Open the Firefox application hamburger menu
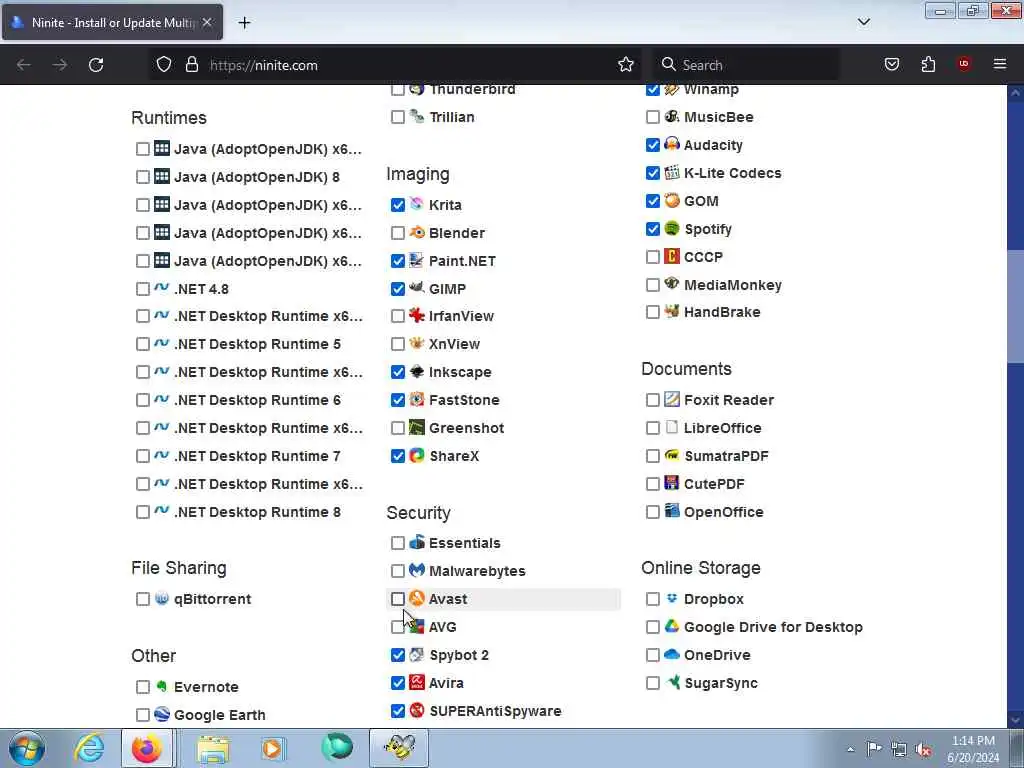This screenshot has height=768, width=1024. click(x=1000, y=65)
